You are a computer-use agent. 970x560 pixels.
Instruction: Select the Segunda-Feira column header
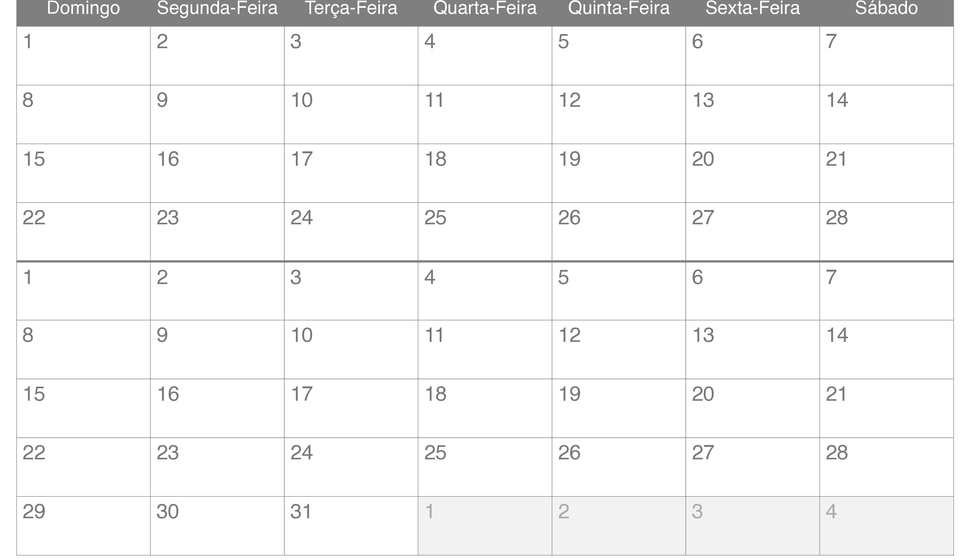[217, 9]
